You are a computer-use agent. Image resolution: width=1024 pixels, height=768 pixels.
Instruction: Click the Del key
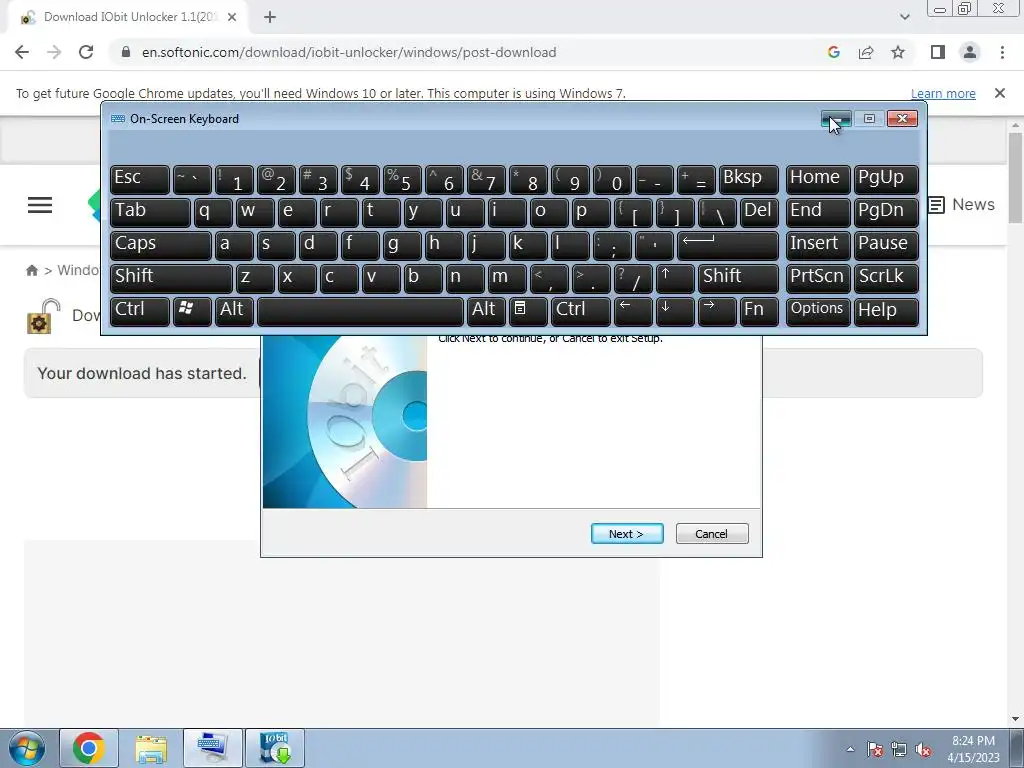759,212
